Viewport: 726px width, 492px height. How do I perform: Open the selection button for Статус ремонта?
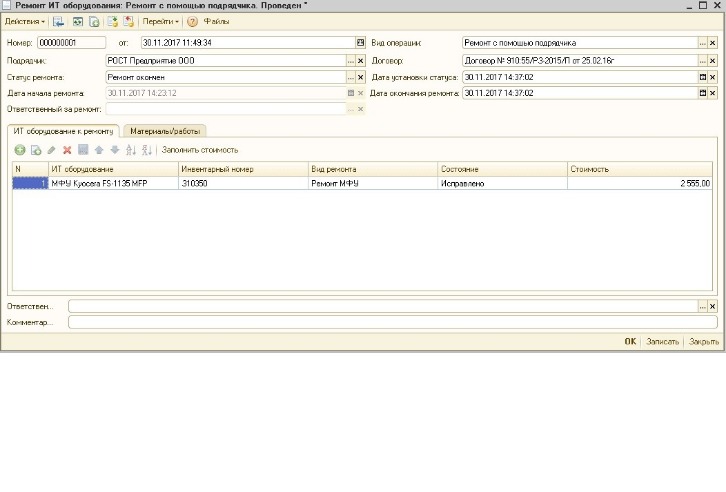point(350,77)
